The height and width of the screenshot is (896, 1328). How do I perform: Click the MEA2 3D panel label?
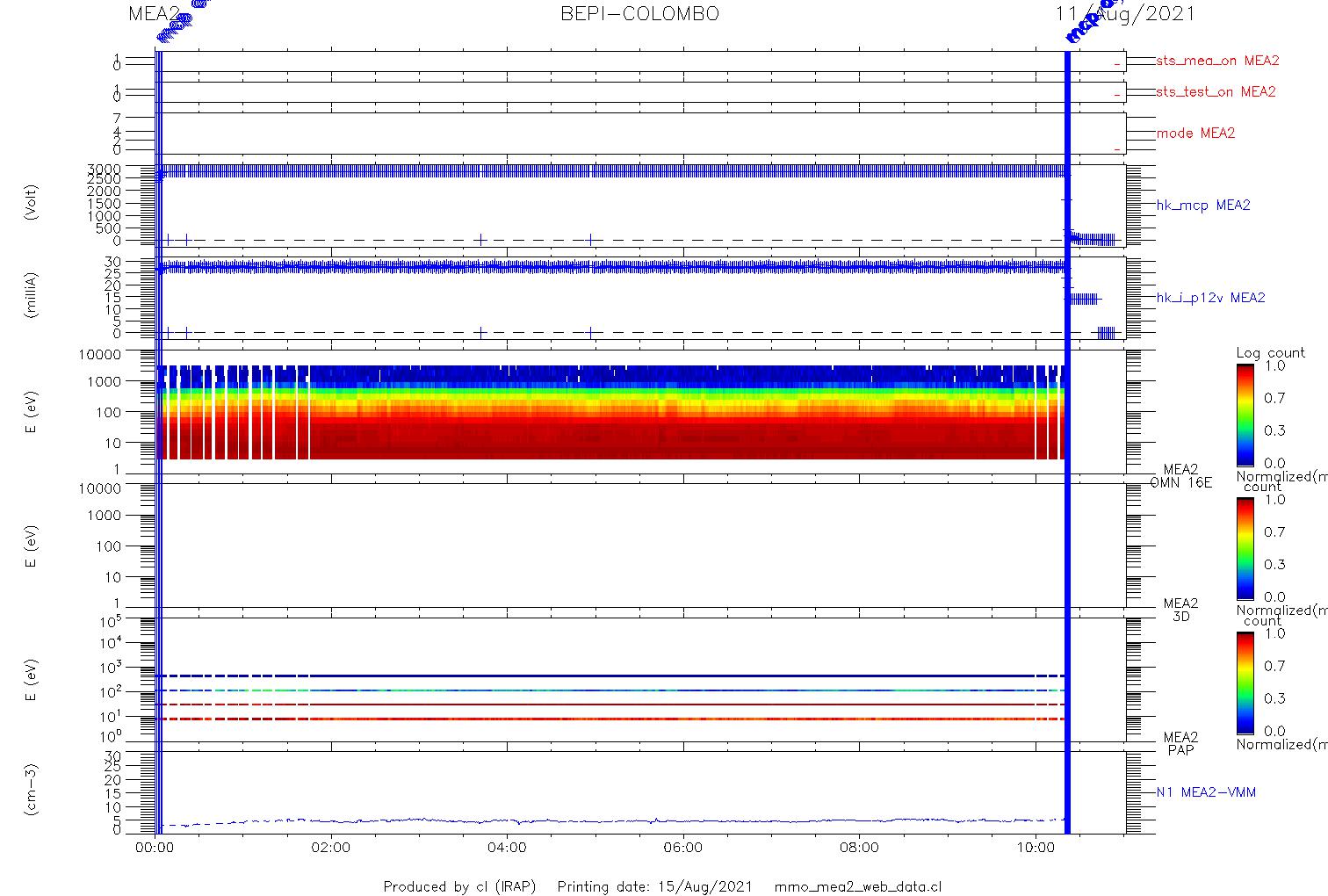pos(1180,610)
